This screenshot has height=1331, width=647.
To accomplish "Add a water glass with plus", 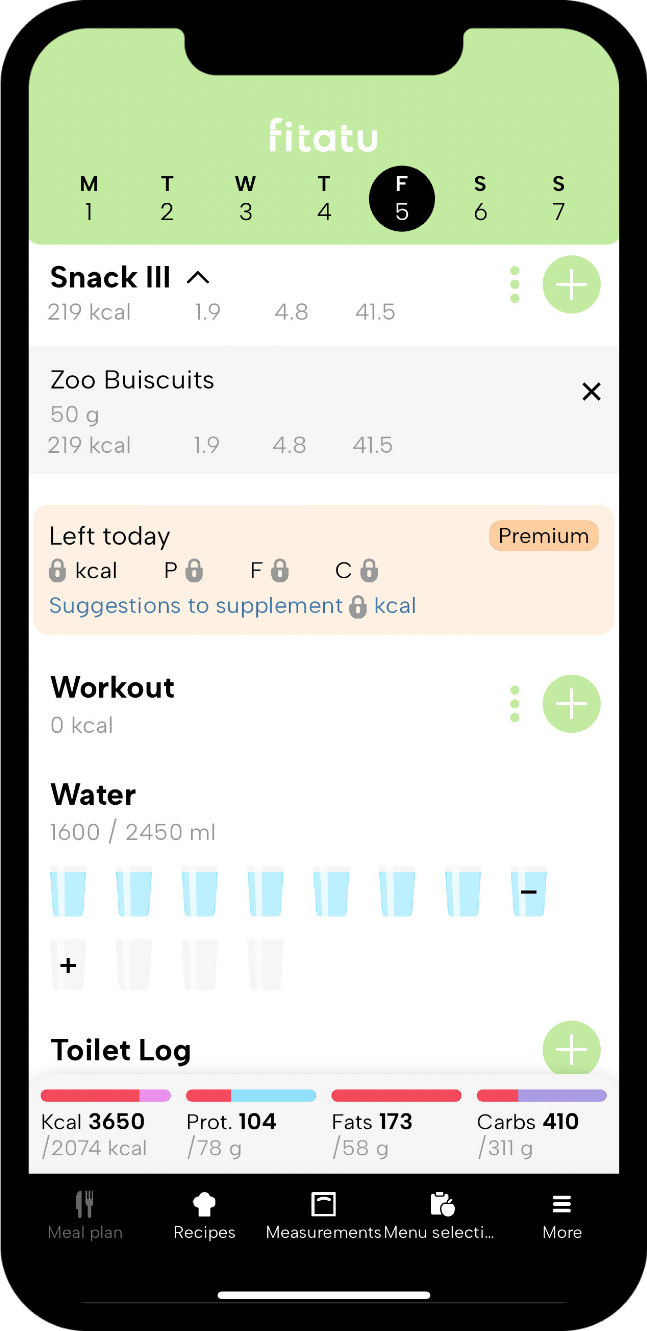I will 68,965.
